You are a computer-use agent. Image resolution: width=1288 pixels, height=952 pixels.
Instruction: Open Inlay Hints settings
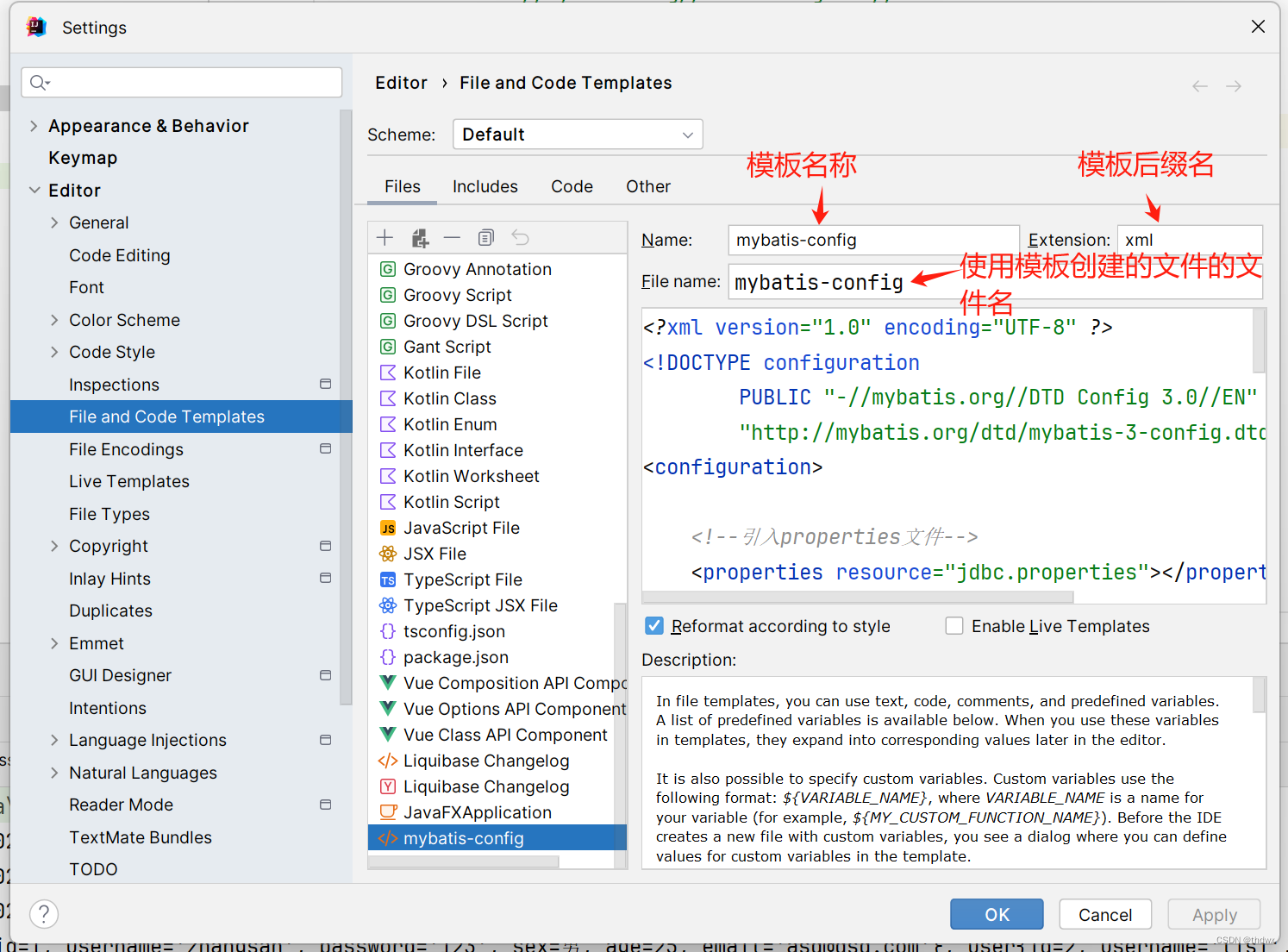pos(109,579)
